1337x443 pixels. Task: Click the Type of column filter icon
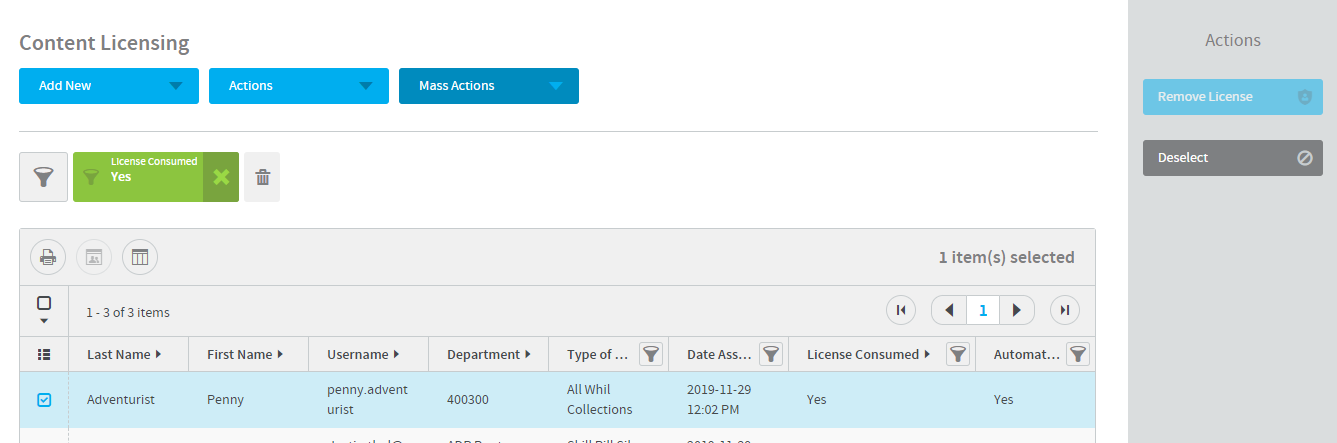[x=651, y=354]
